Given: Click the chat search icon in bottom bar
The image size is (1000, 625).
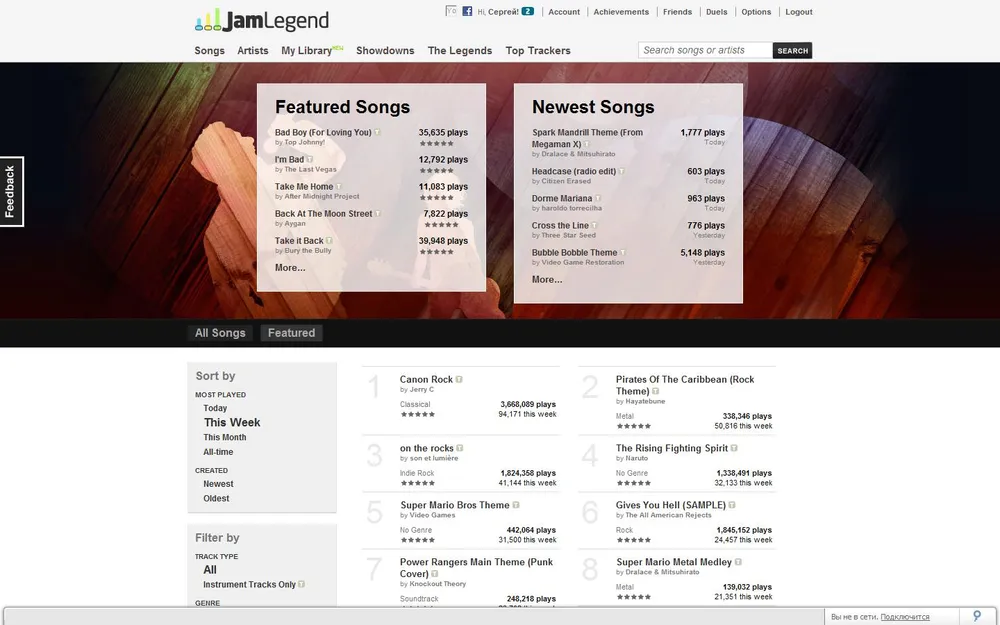Looking at the screenshot, I should coord(976,616).
